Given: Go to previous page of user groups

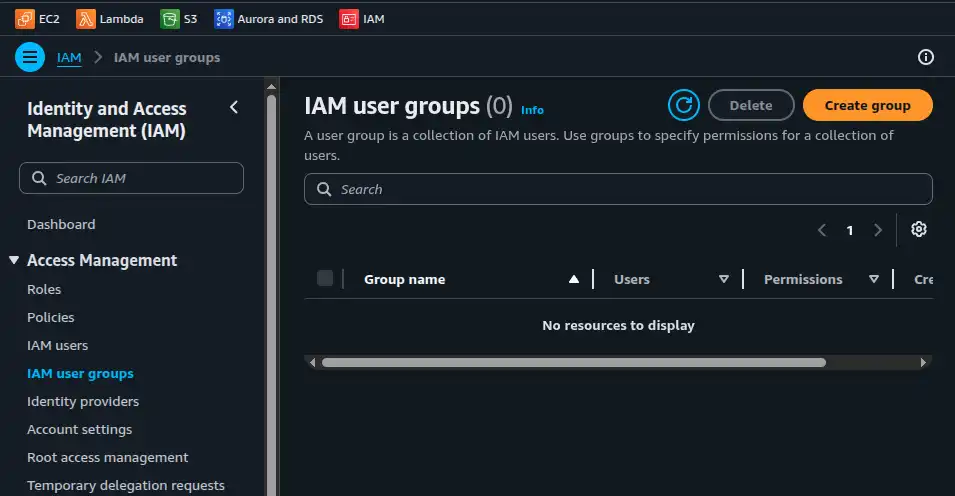Looking at the screenshot, I should tap(822, 230).
